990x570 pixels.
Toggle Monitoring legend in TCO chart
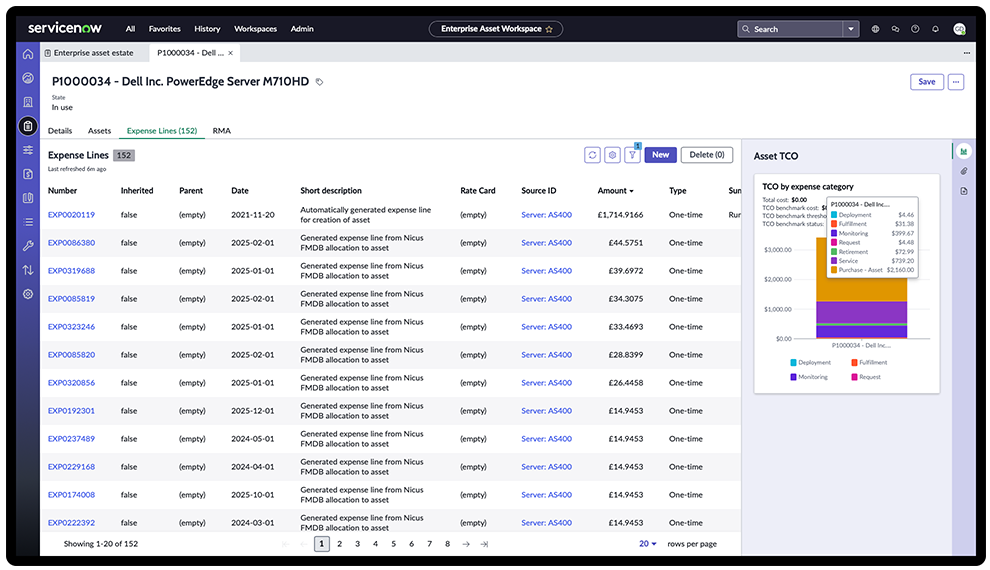(809, 377)
